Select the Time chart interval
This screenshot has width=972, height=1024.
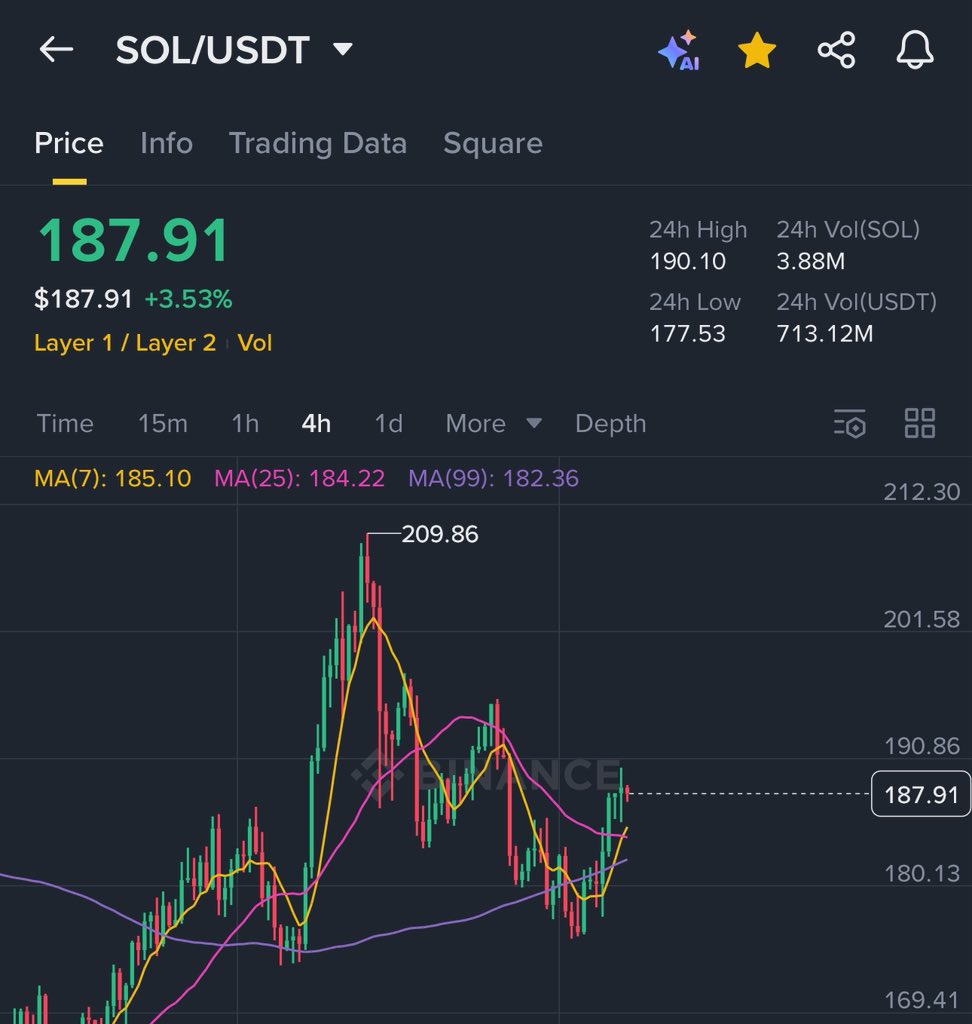(x=65, y=424)
